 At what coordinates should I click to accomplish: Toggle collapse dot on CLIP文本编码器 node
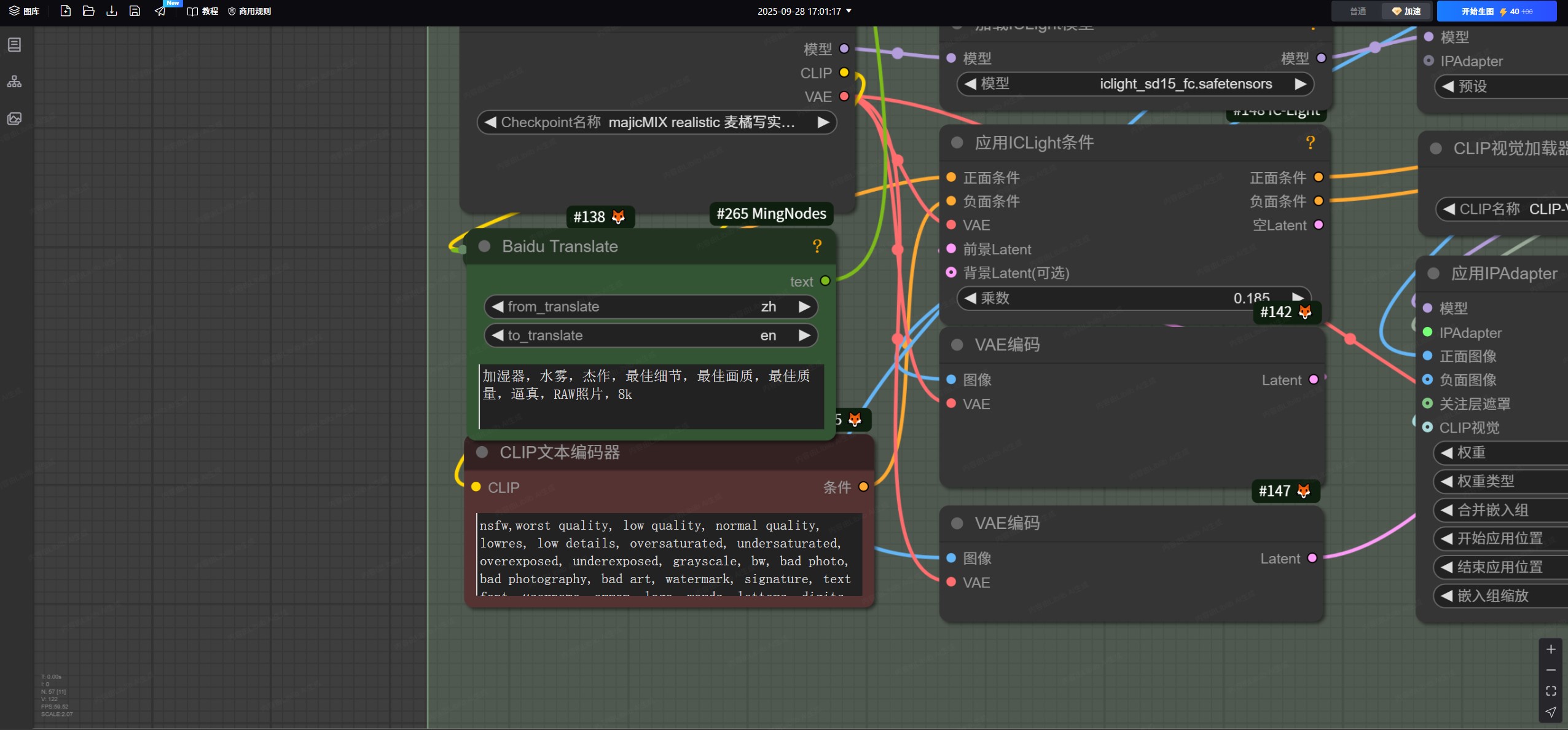(x=482, y=453)
